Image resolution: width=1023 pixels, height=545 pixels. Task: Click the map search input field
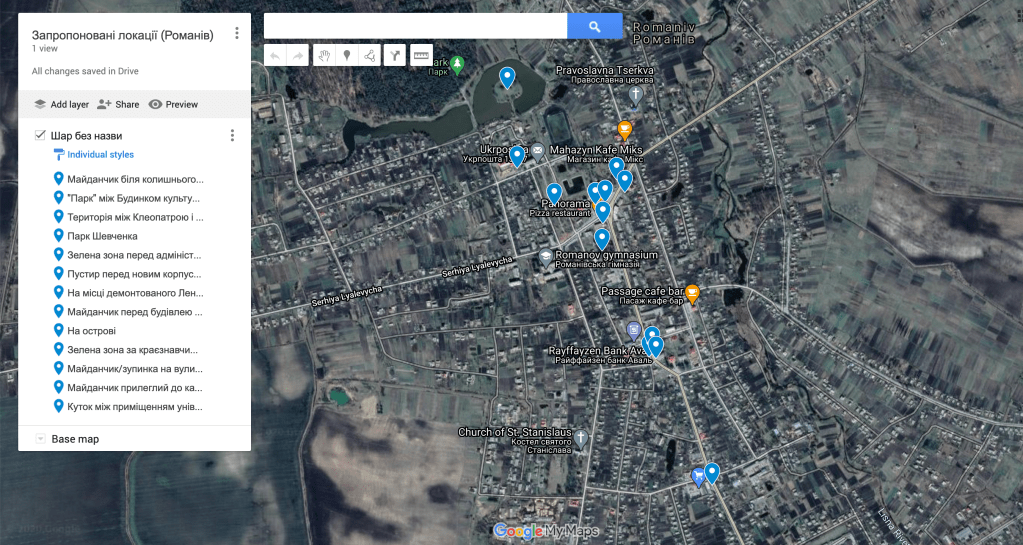(415, 27)
